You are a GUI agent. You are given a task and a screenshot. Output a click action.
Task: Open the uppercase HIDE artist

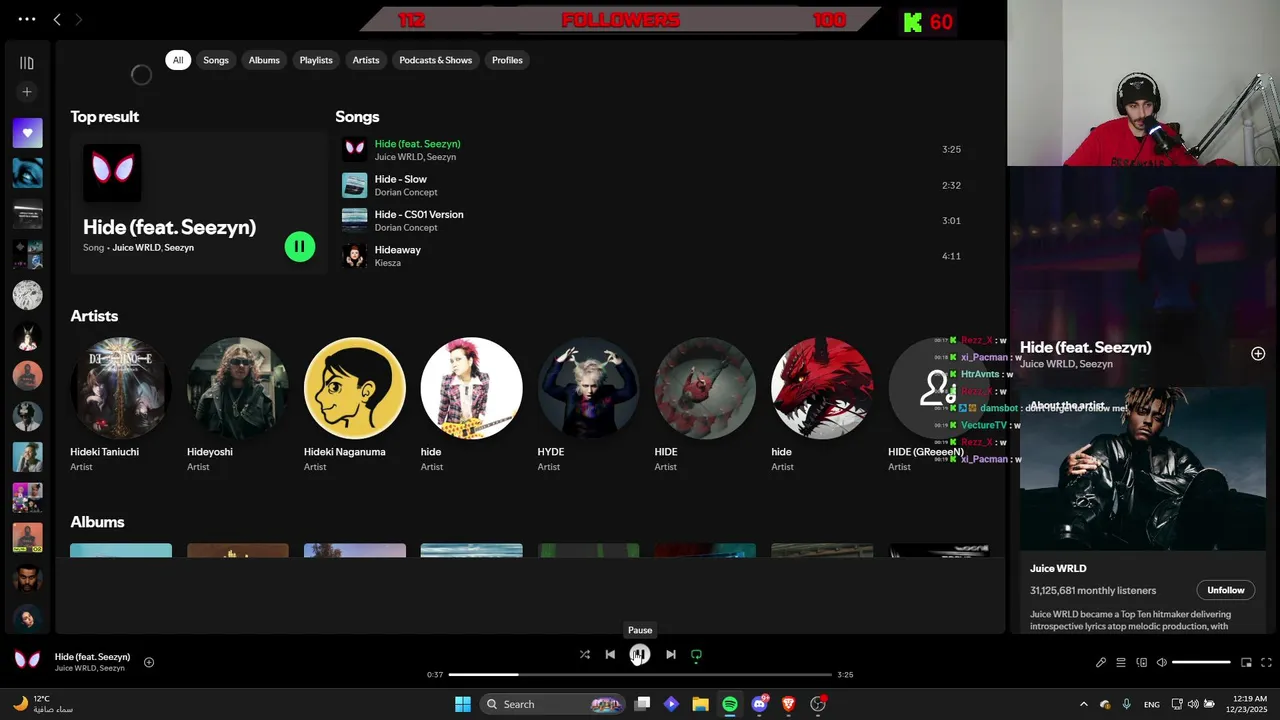[705, 388]
